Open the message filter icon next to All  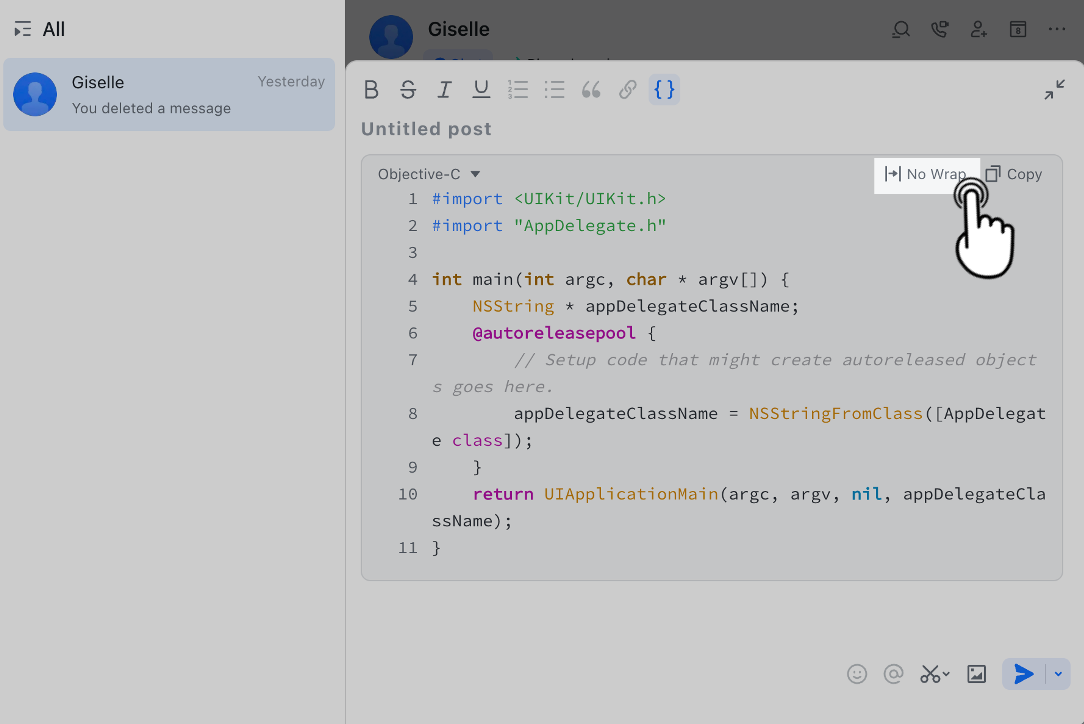pos(22,29)
